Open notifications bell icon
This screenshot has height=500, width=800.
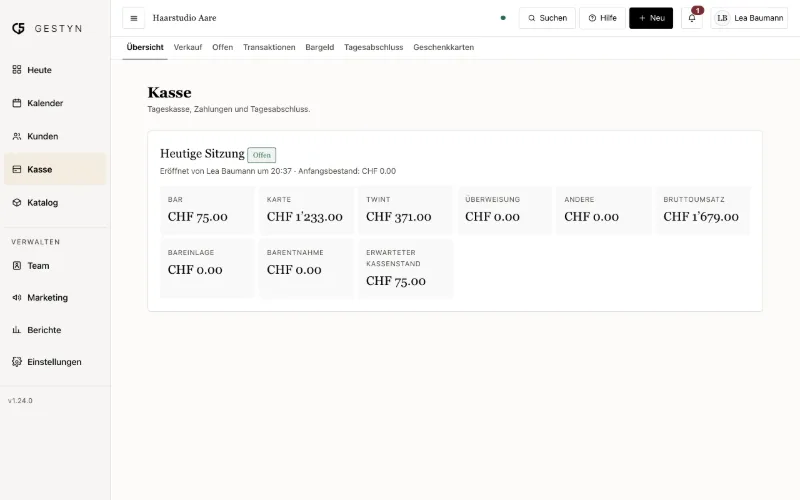(x=692, y=18)
